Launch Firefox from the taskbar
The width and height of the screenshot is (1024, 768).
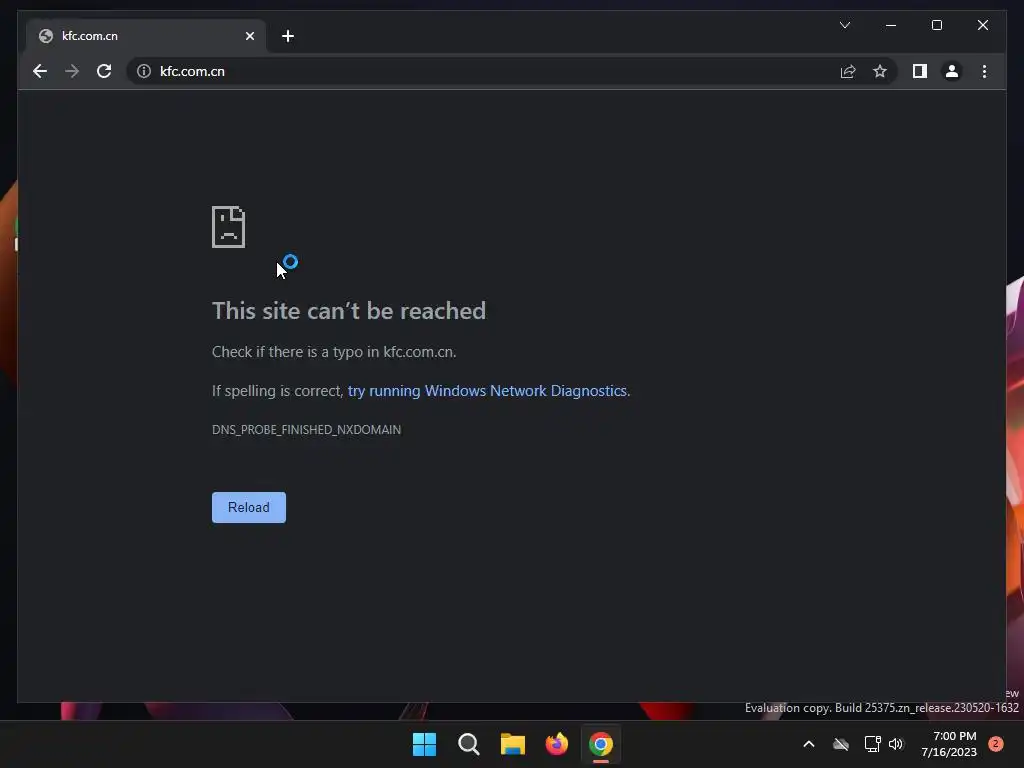[x=556, y=744]
